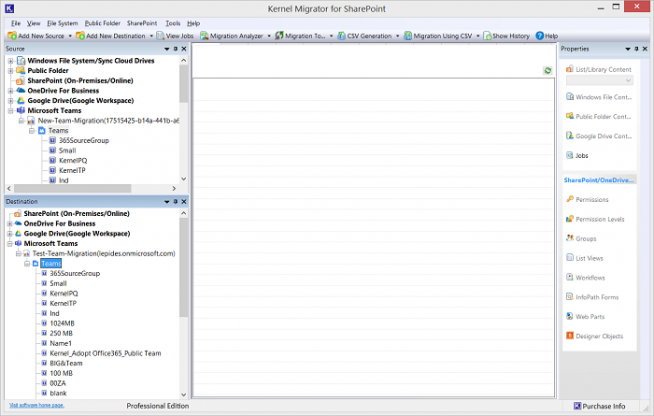Image resolution: width=654 pixels, height=416 pixels.
Task: Follow the Visit software home page link
Action: point(37,405)
